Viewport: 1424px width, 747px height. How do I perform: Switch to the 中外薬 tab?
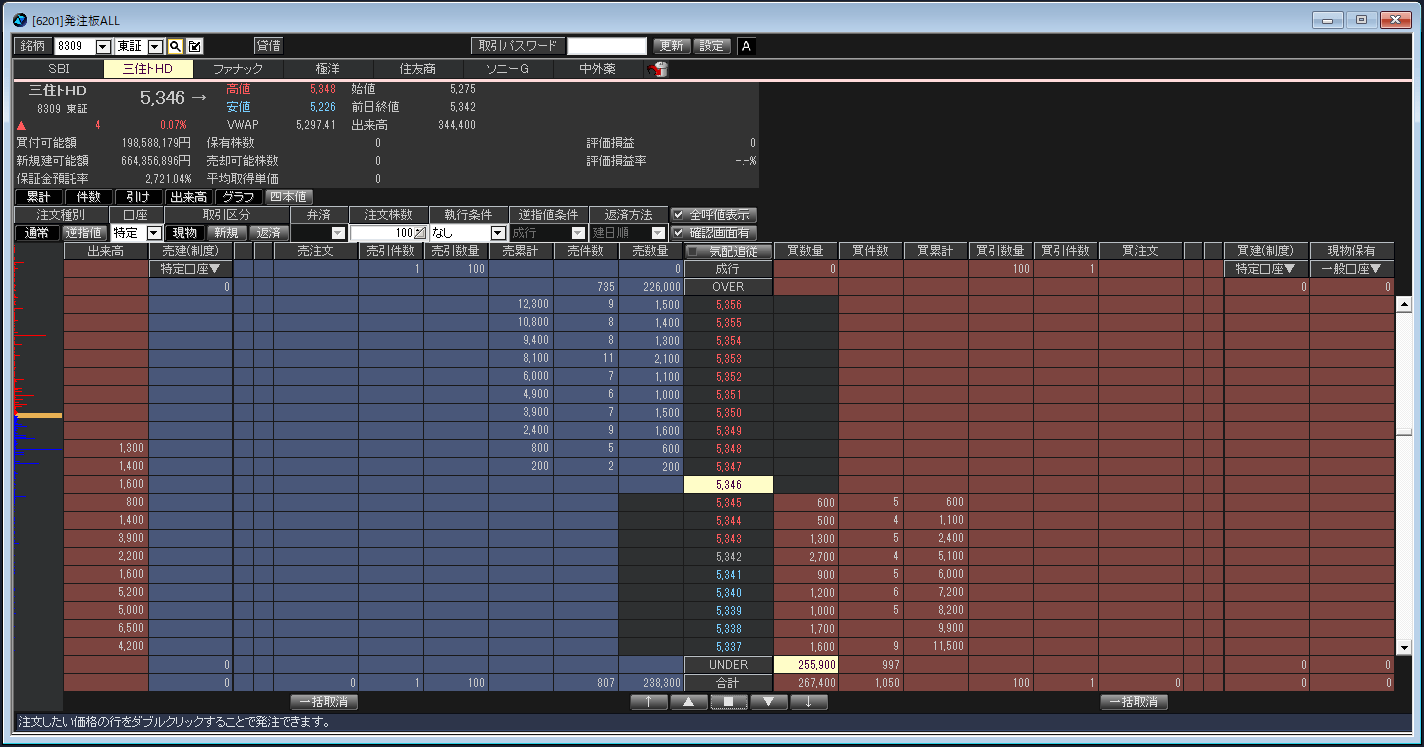(x=597, y=69)
